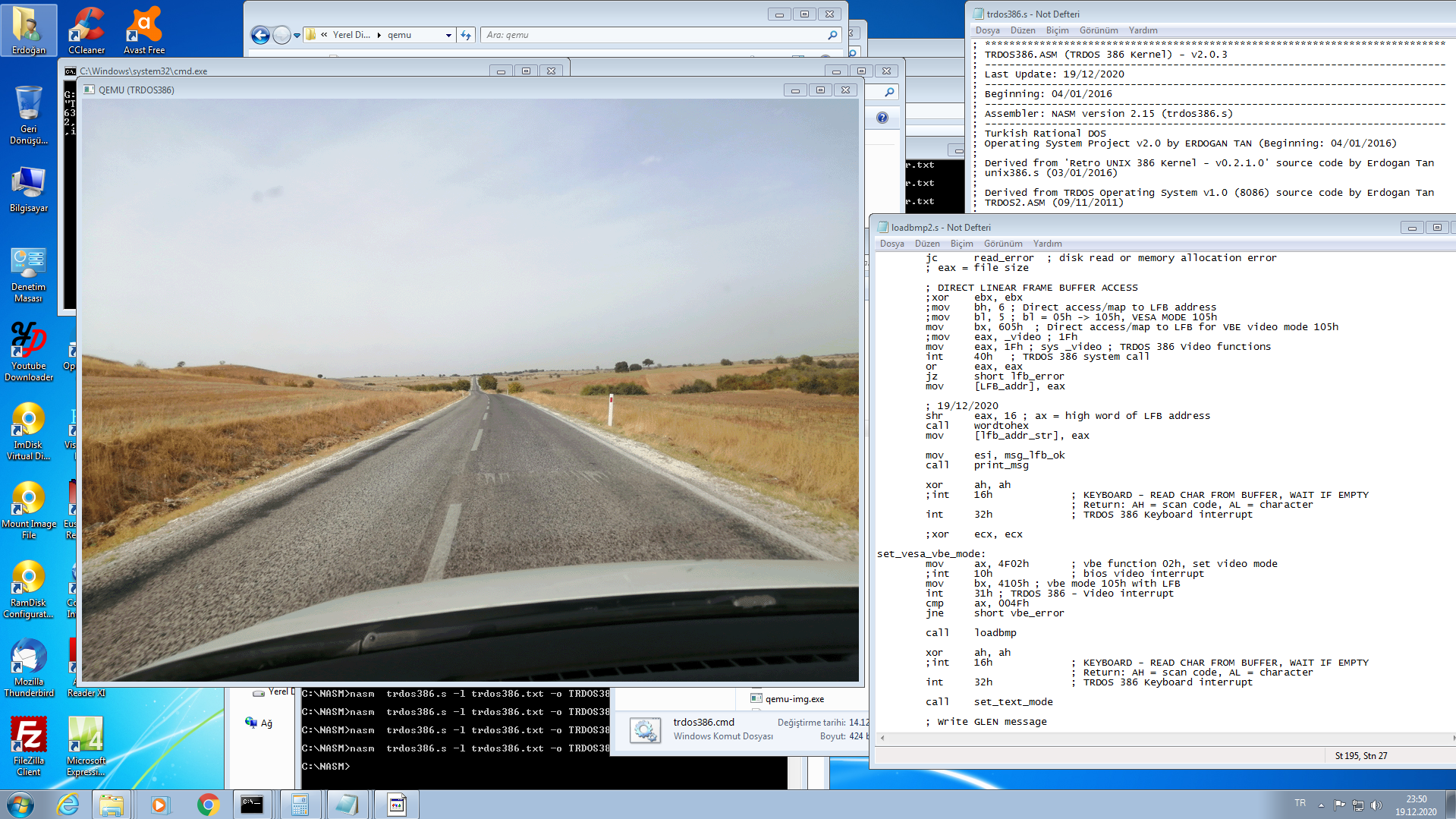
Task: Open Görünüm menu in trdos386.s Notepad
Action: [x=1098, y=30]
